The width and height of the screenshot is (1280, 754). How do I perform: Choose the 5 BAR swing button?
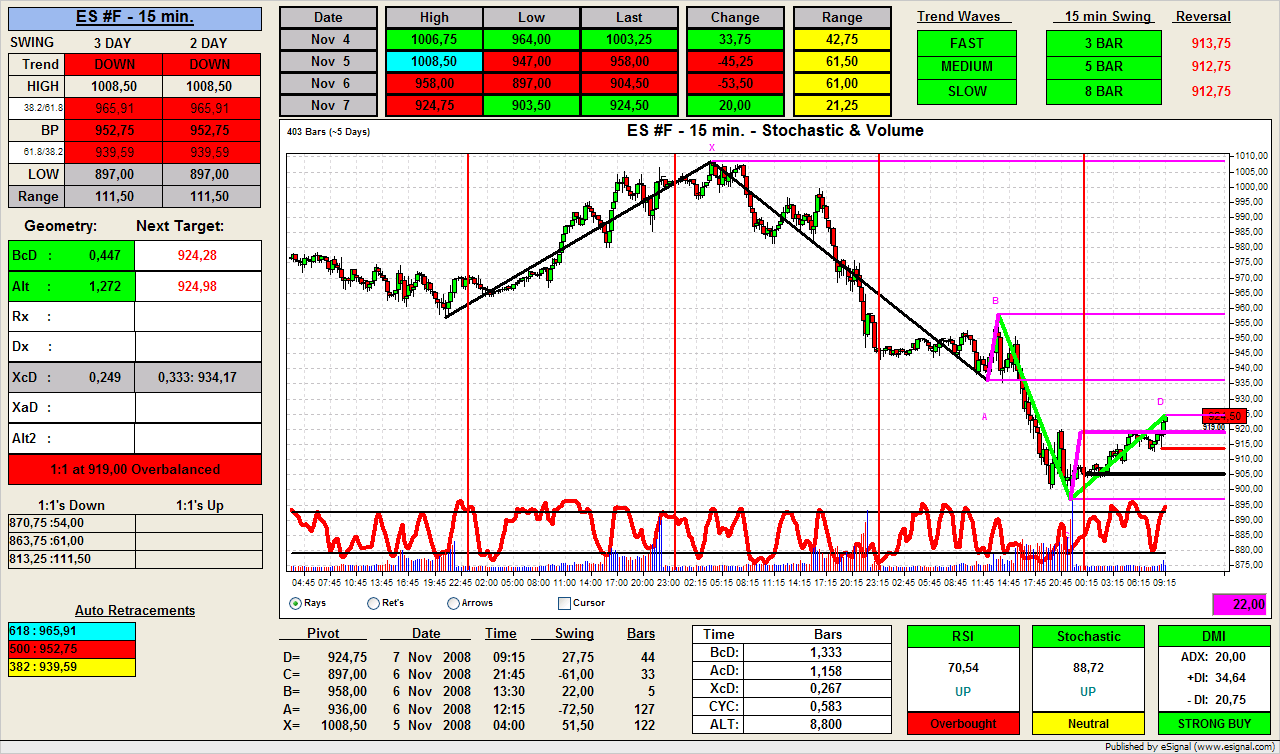click(1103, 67)
